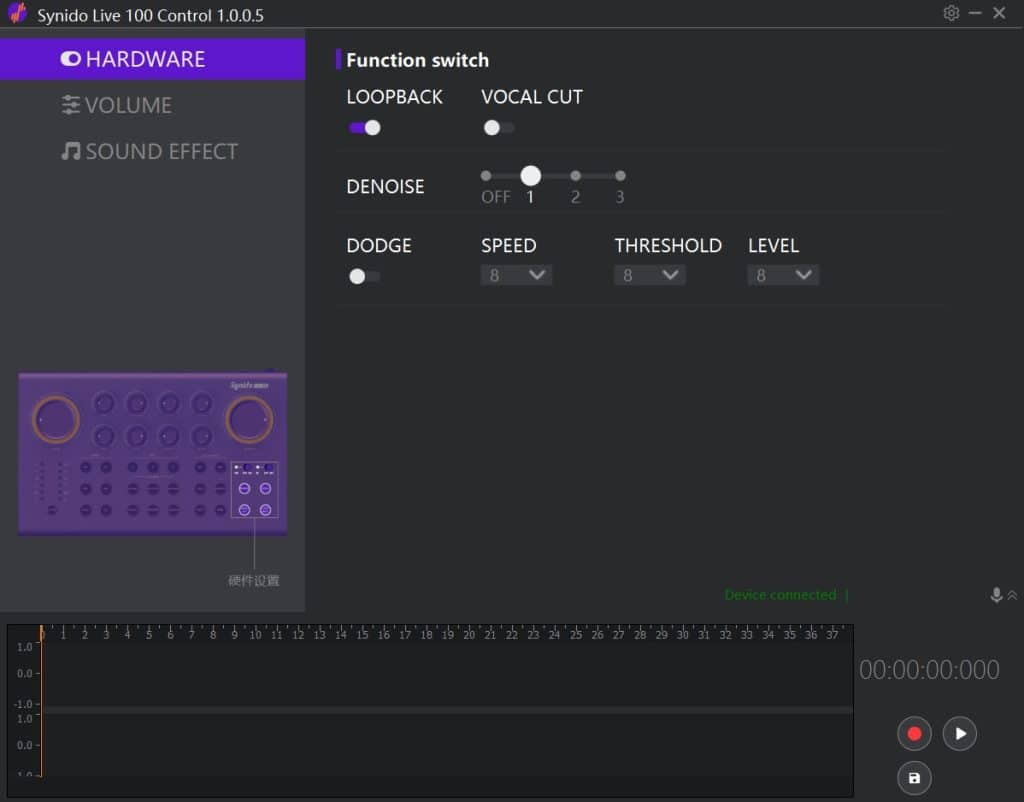Close the Synido control window

pos(999,13)
